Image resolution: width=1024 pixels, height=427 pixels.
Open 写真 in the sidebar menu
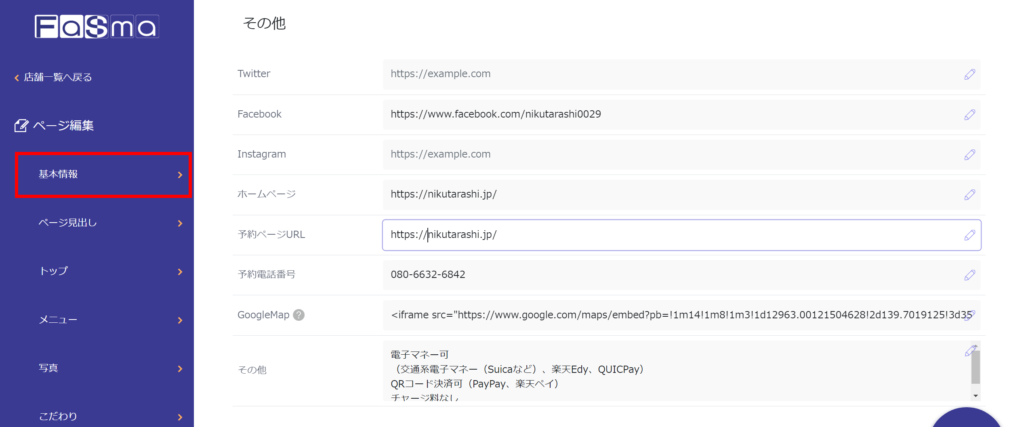coord(103,368)
